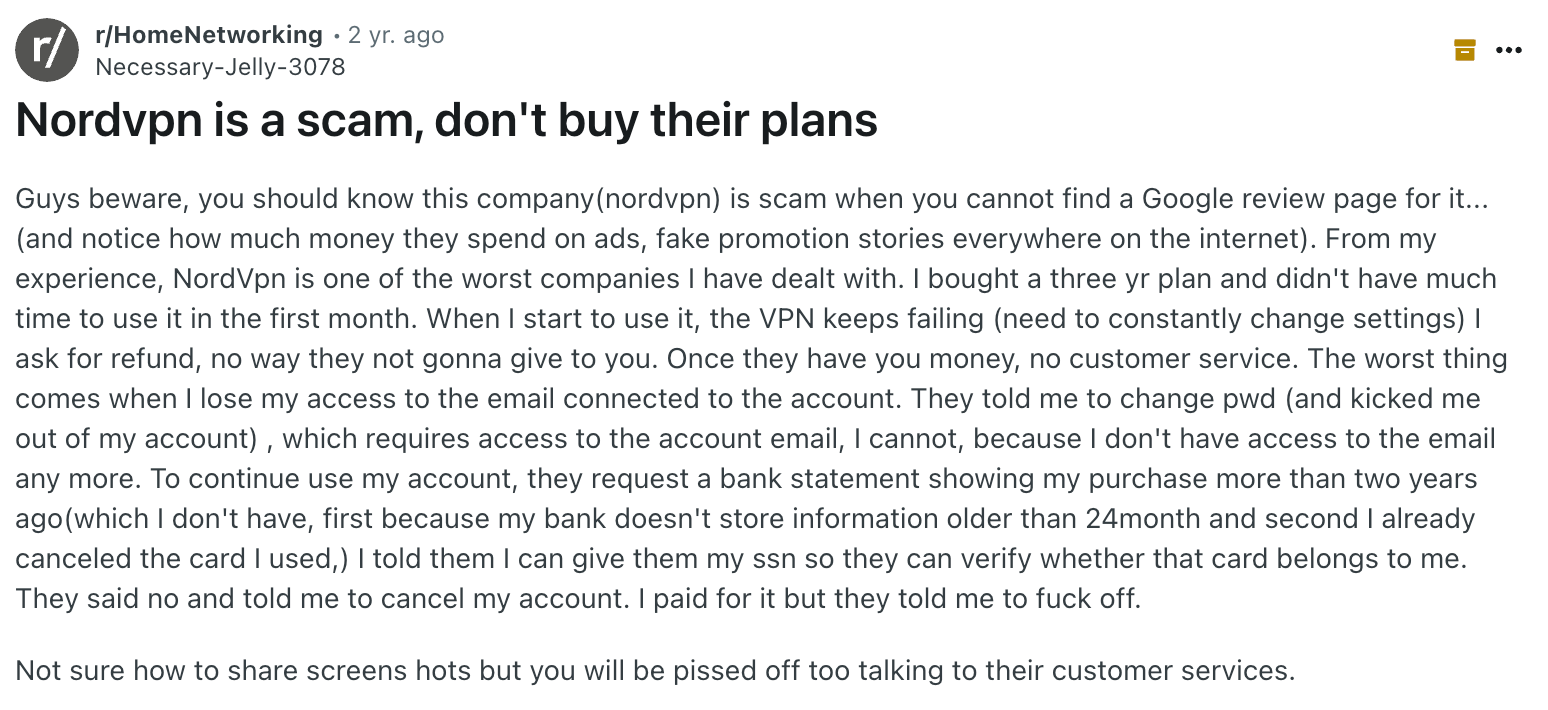Click the r/ subreddit avatar icon
Image resolution: width=1548 pixels, height=710 pixels.
pos(47,50)
